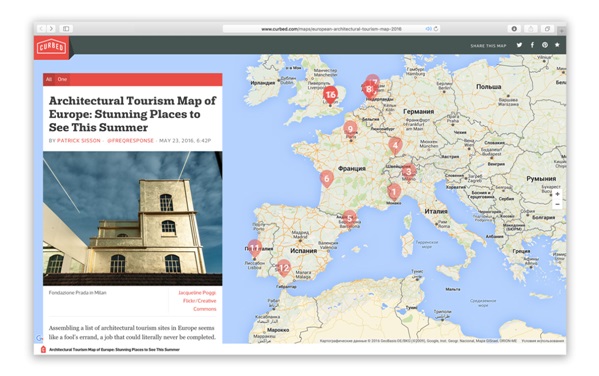Share this map on Pinterest
The image size is (599, 376).
pos(545,45)
